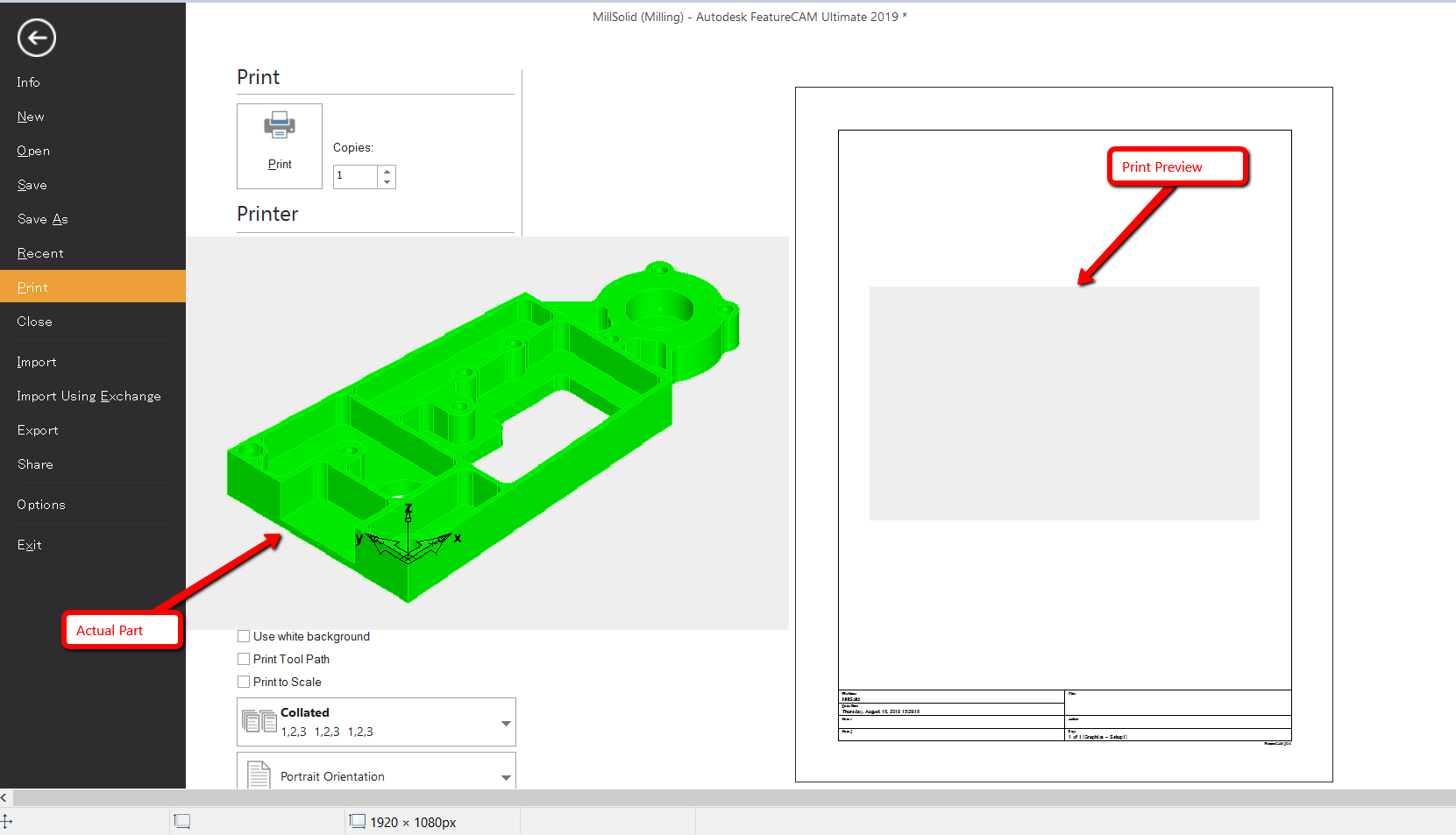Click the Collated pages icon
The height and width of the screenshot is (835, 1456).
(x=259, y=720)
